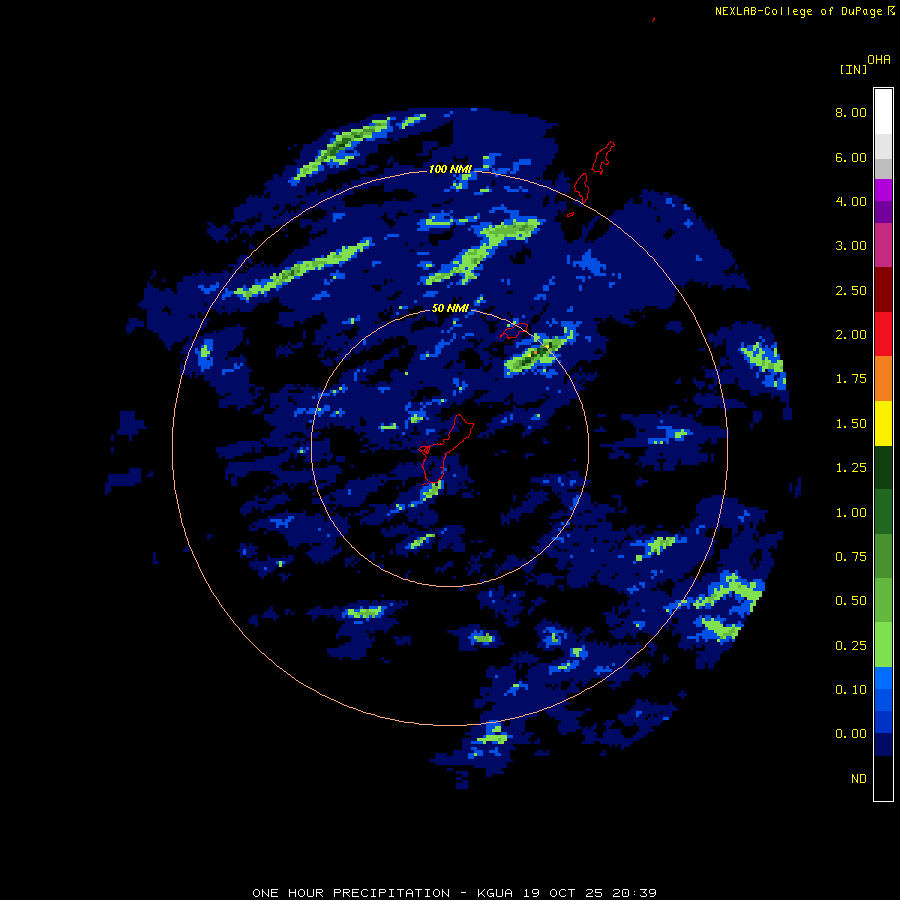Viewport: 900px width, 900px height.
Task: Click the '50 NMI' range ring label
Action: tap(450, 308)
